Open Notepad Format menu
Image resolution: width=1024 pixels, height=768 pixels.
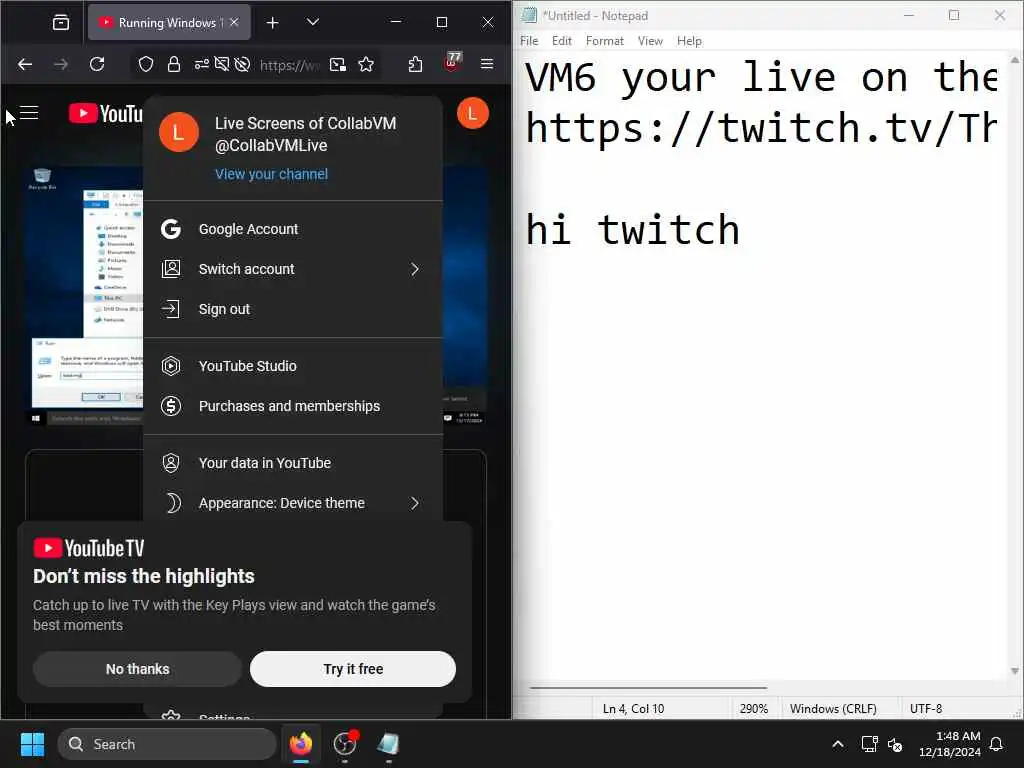605,41
